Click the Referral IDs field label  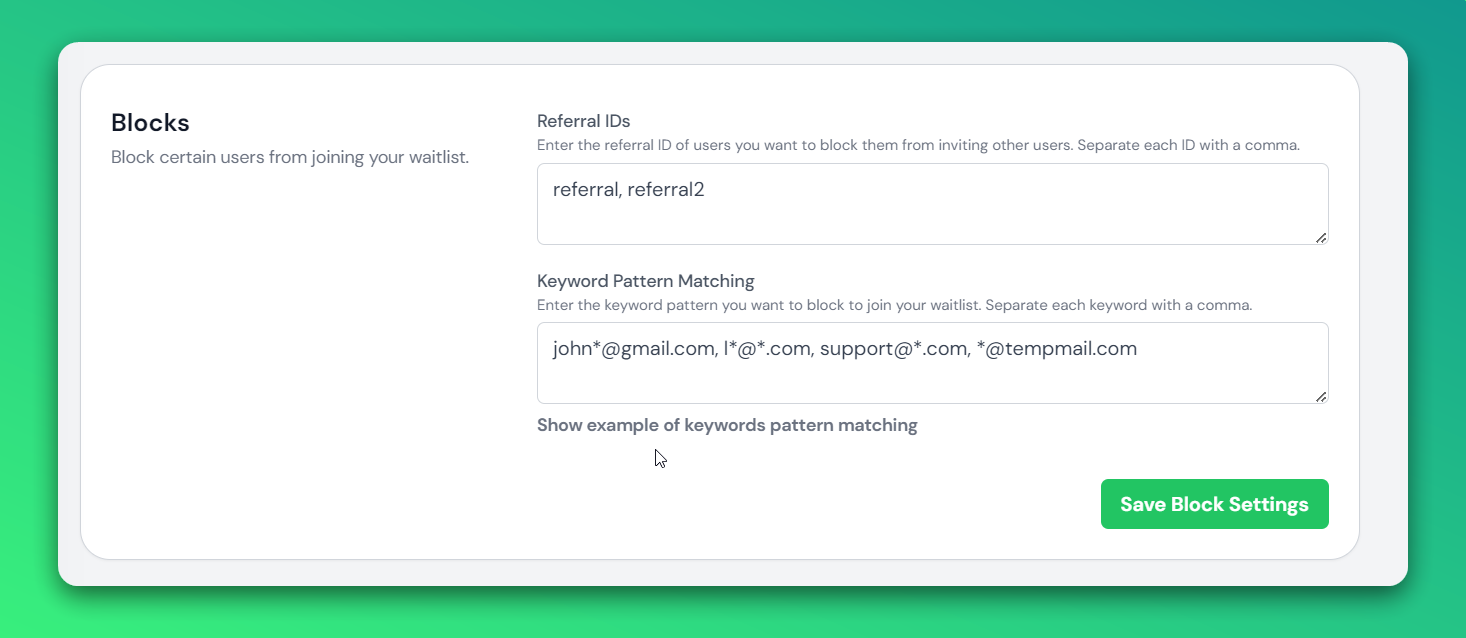(x=584, y=121)
